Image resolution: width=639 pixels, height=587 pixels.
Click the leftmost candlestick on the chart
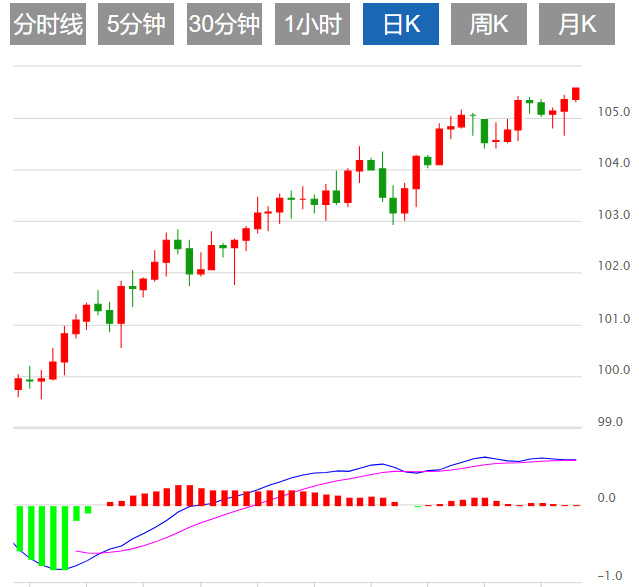(x=18, y=383)
